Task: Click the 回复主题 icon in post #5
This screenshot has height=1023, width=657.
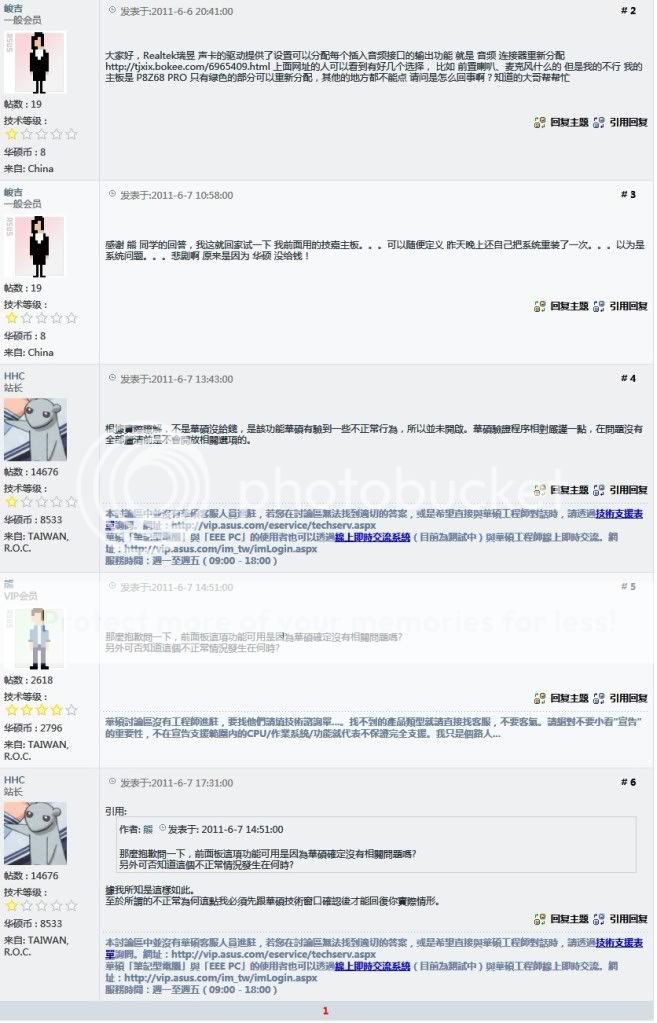Action: point(539,698)
